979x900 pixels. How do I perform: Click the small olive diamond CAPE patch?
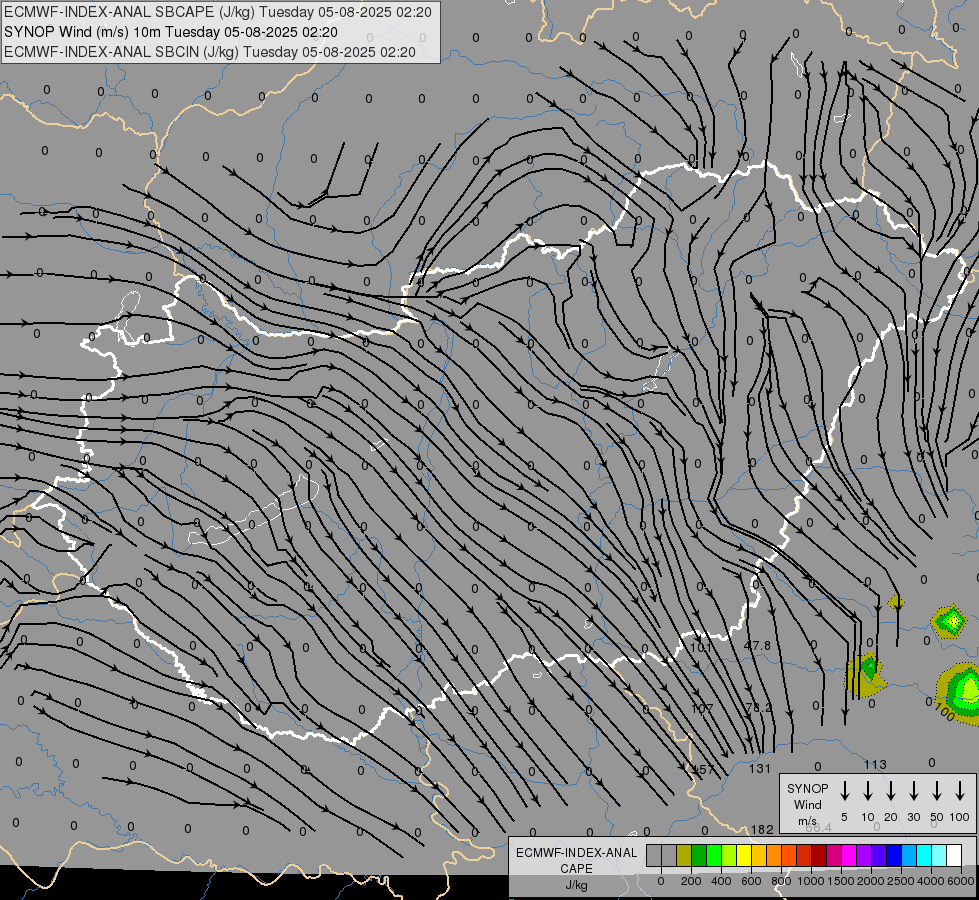pyautogui.click(x=896, y=603)
